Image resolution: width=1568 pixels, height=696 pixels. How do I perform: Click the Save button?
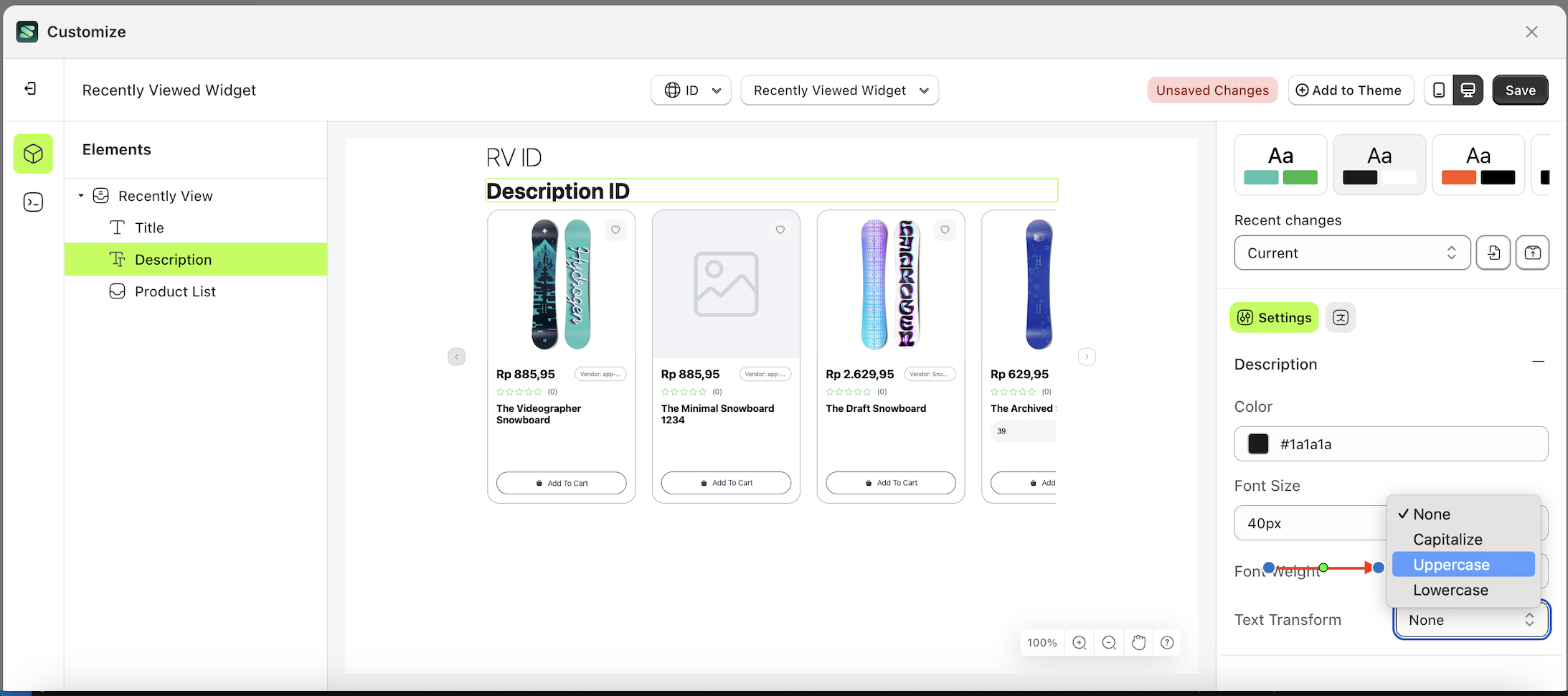(x=1520, y=90)
